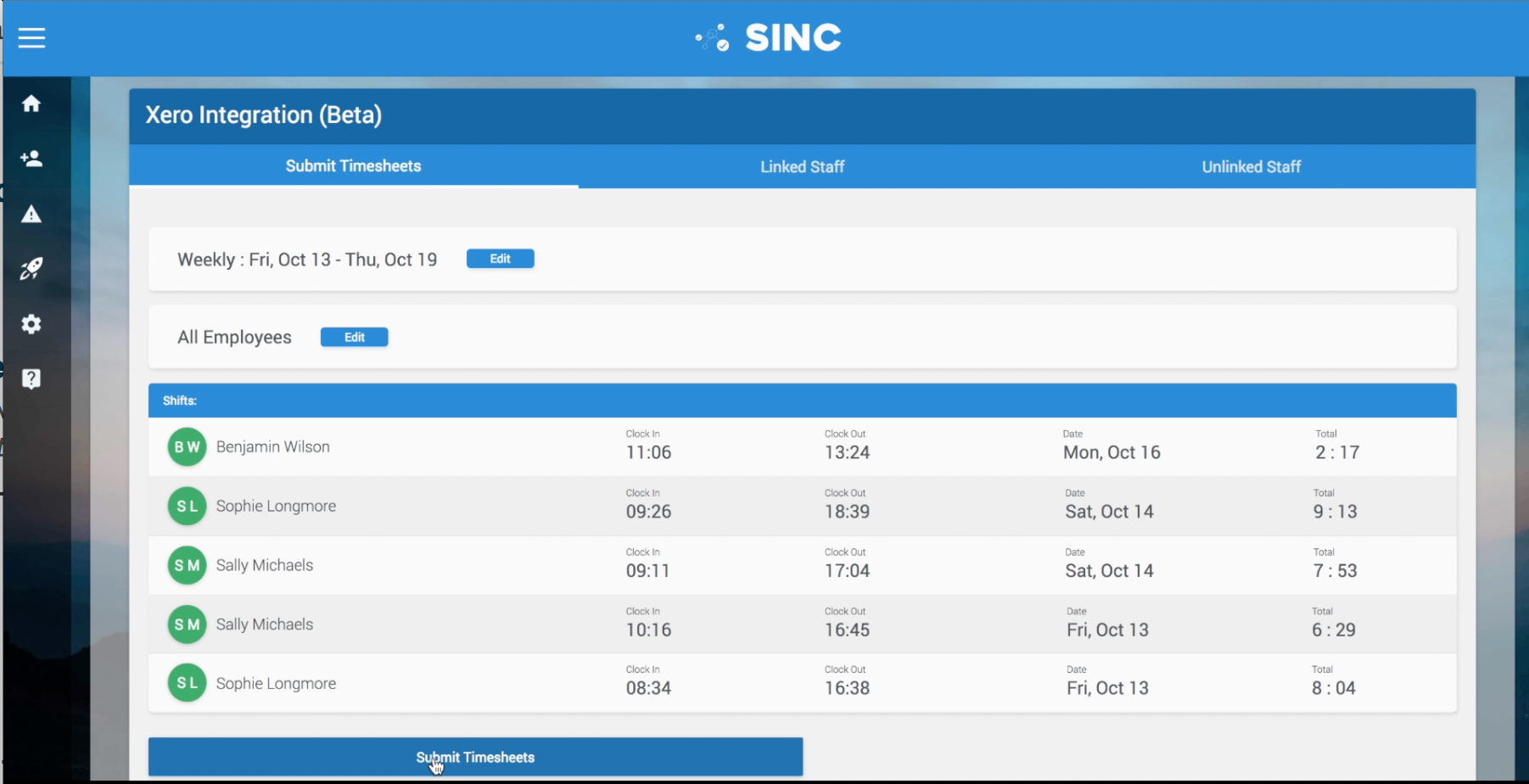Click the rocket icon in sidebar
1529x784 pixels.
(31, 269)
